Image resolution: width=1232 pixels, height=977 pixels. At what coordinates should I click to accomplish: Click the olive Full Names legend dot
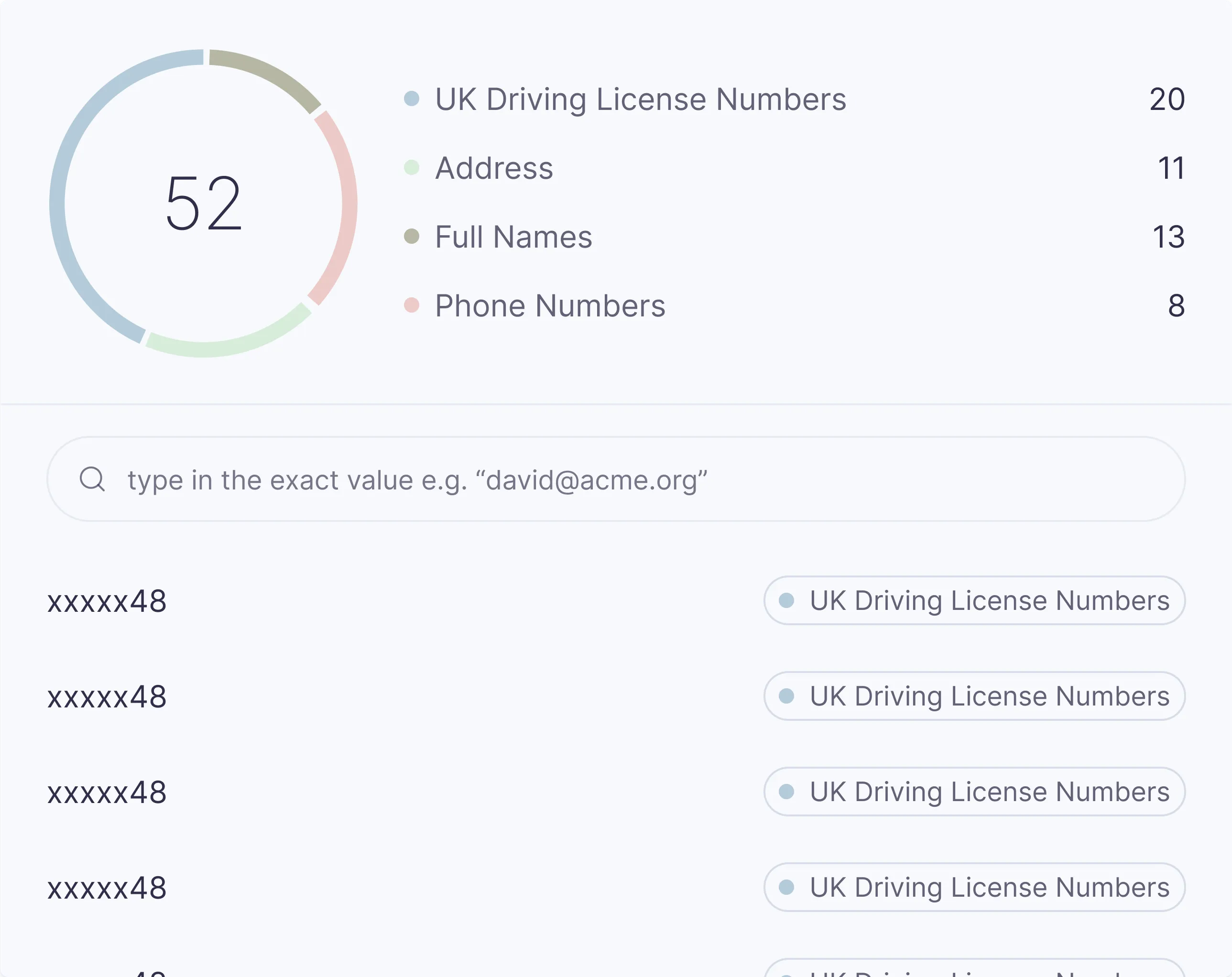click(x=412, y=237)
